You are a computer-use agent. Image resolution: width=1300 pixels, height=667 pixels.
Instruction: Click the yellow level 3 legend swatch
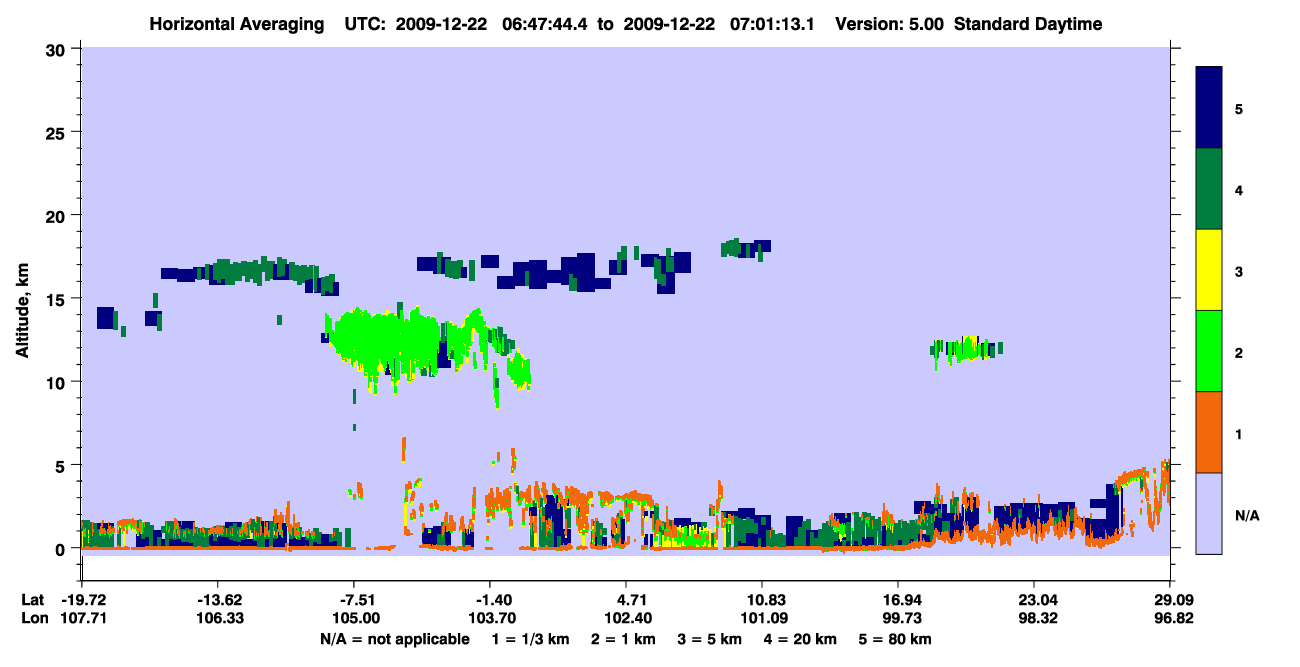click(x=1209, y=270)
